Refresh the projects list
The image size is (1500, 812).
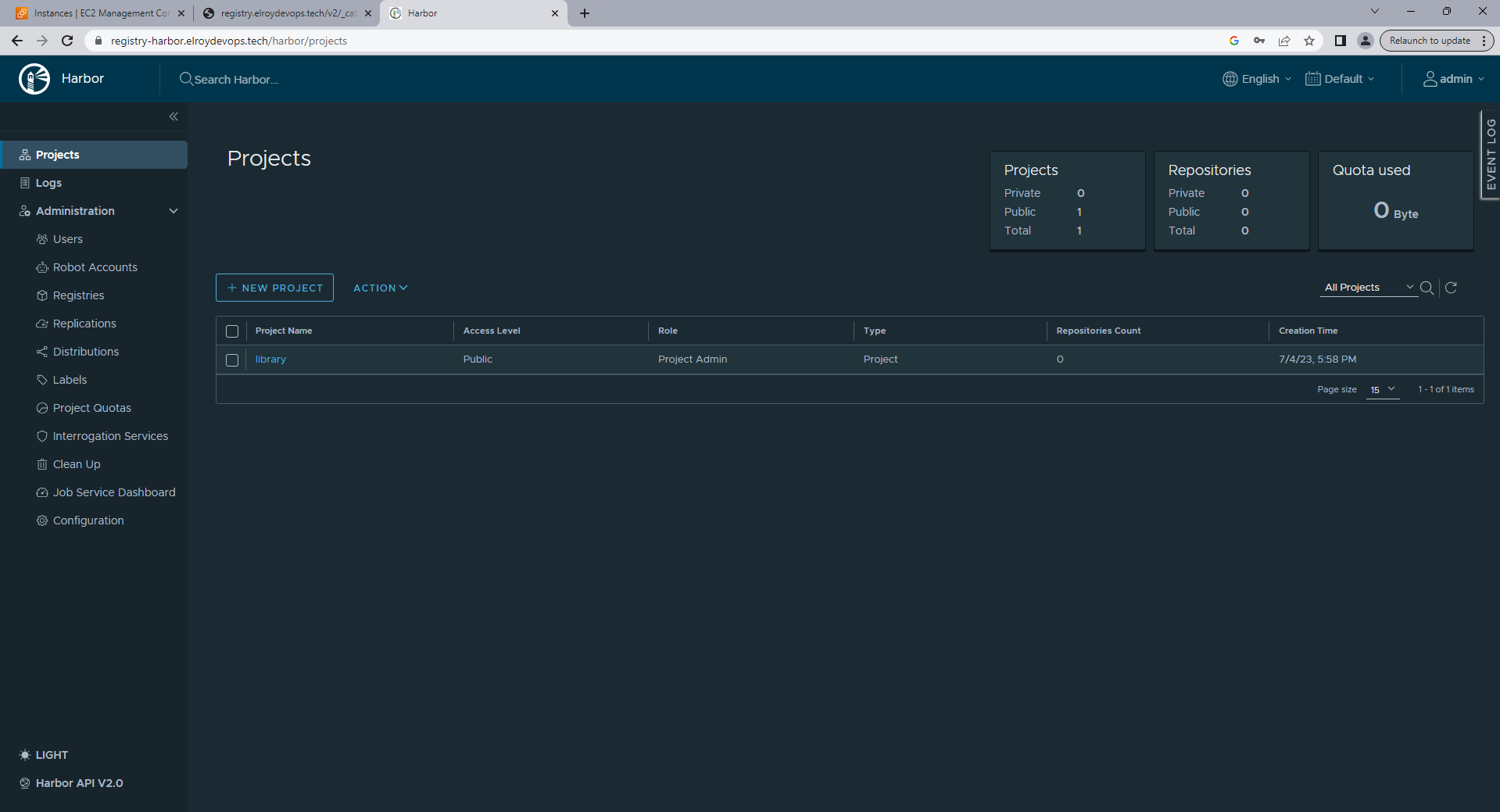(1452, 288)
